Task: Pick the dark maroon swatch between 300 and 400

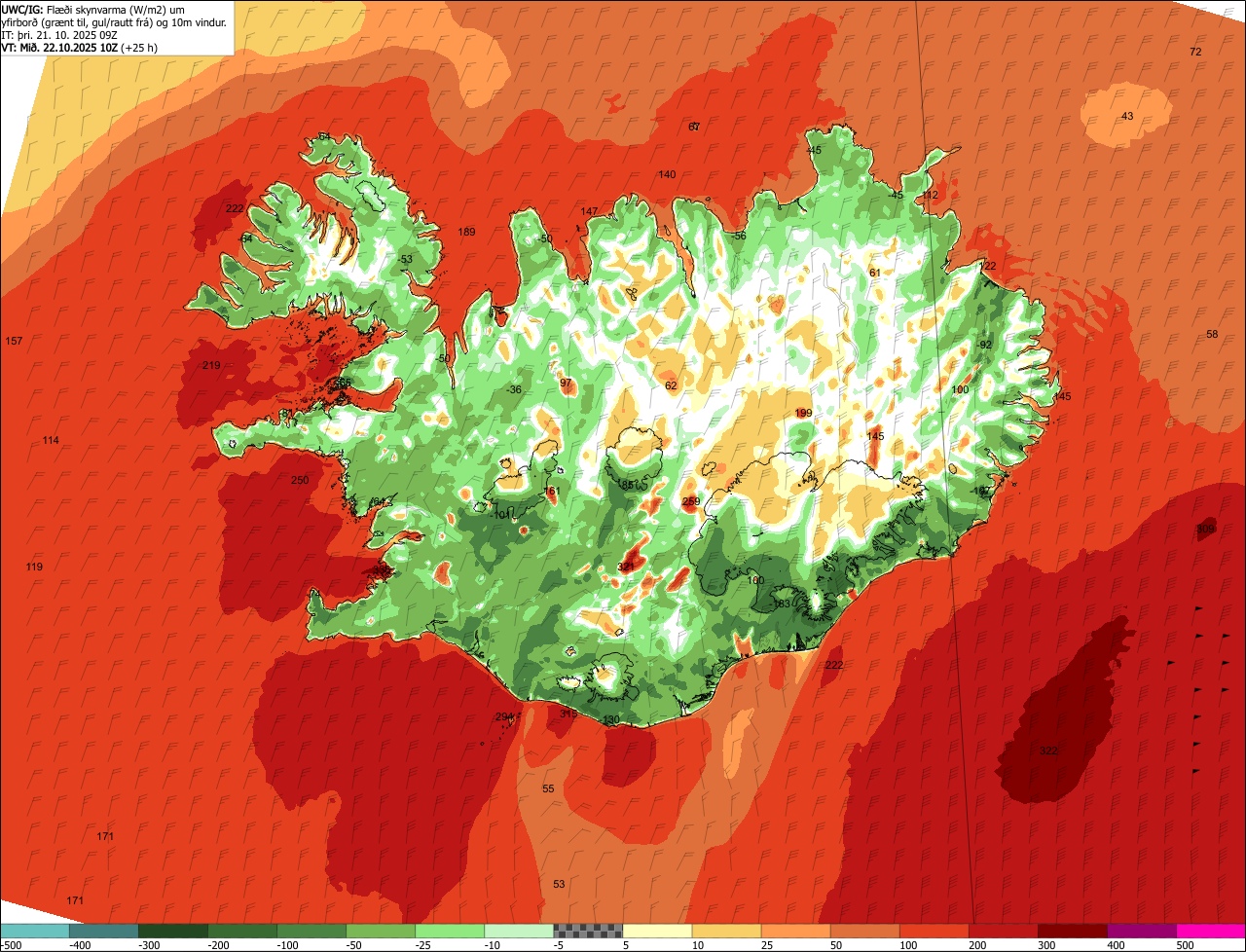Action: click(x=1072, y=931)
